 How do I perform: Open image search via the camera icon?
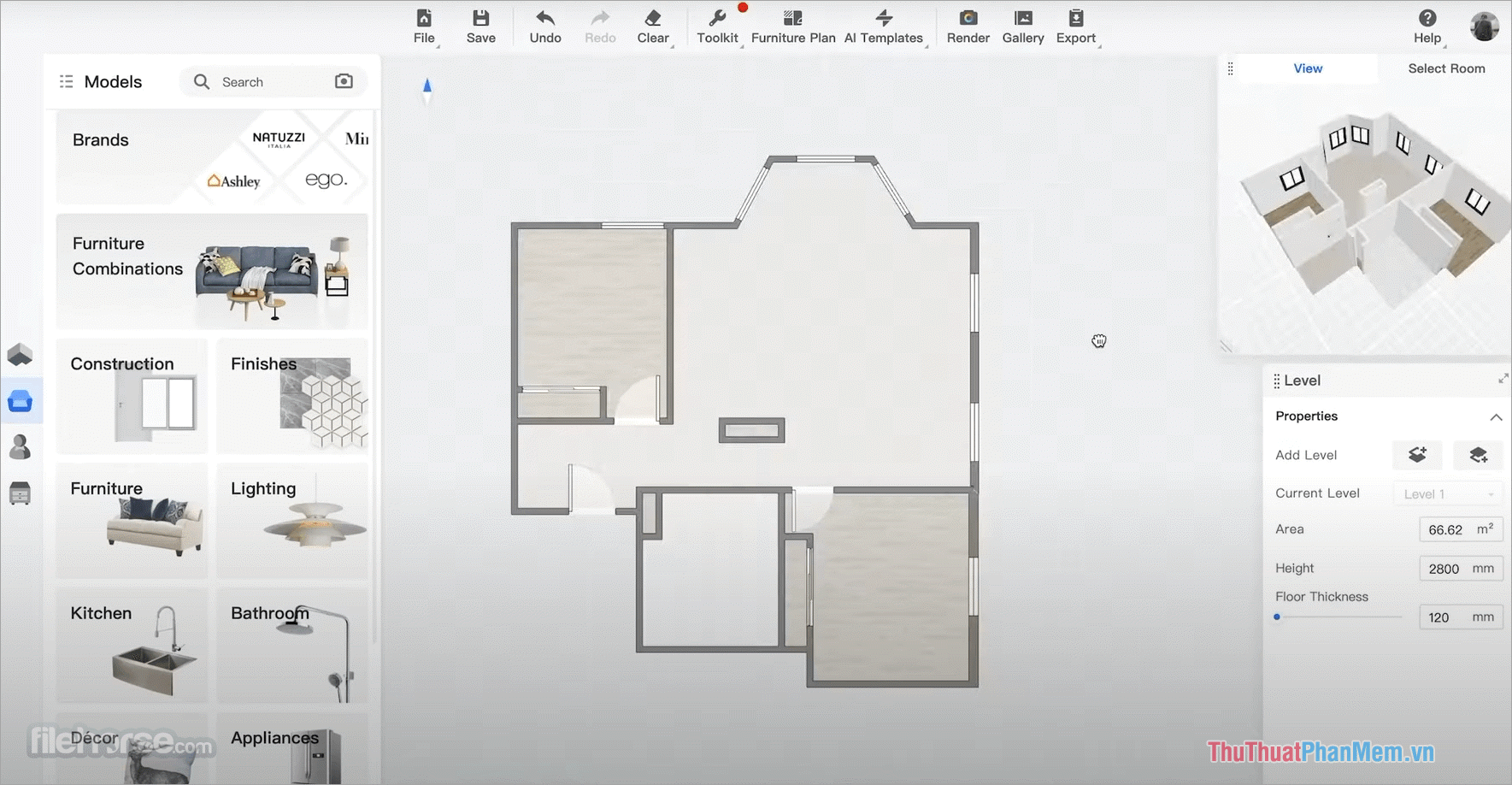pos(343,81)
